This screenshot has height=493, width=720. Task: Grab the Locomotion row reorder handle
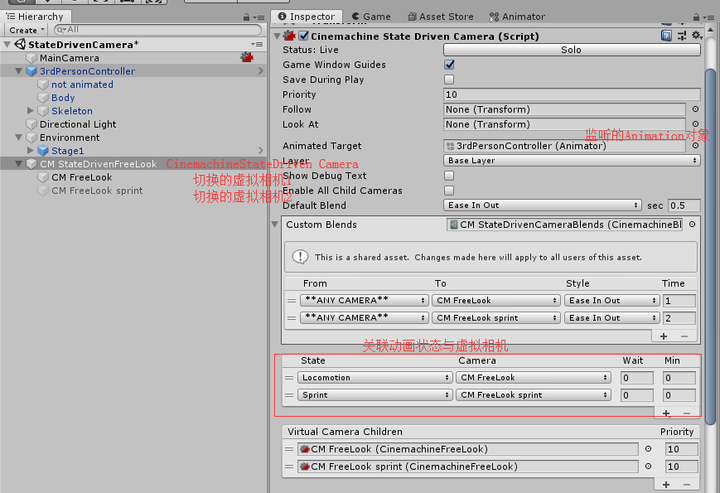289,378
